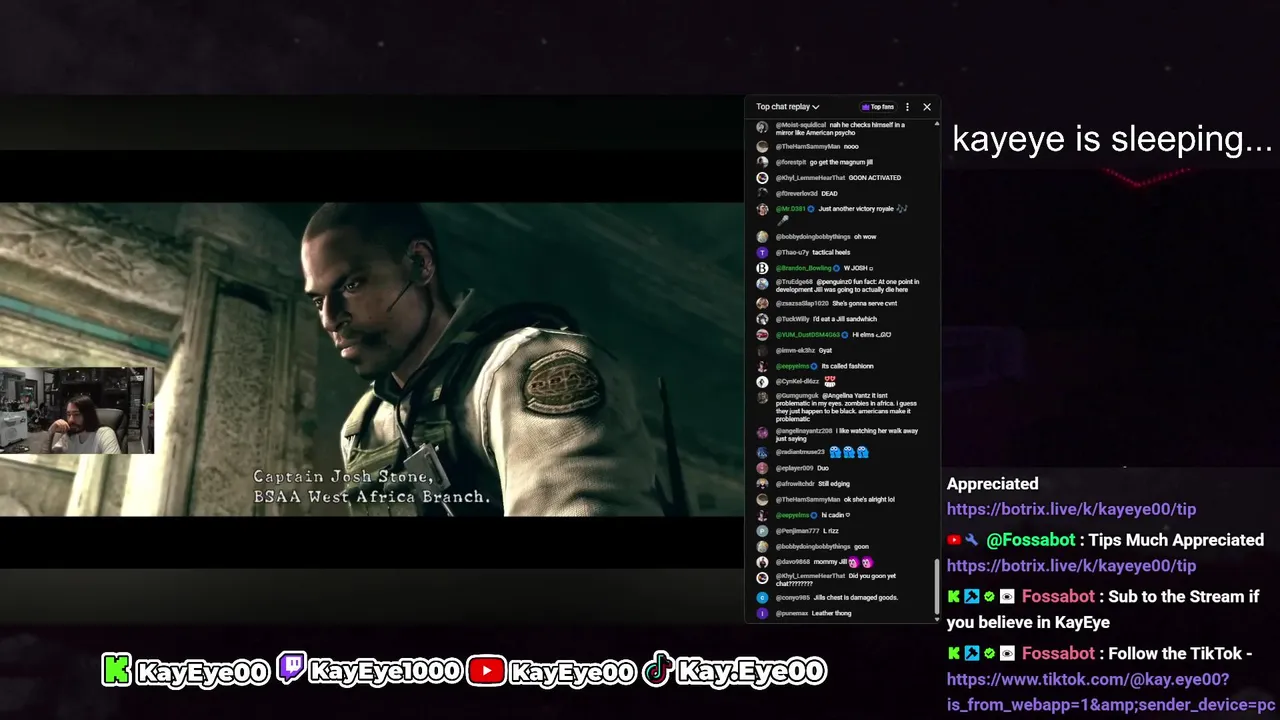Click the Kick logo beside KayEye00
Screen dimensions: 1280x720
[x=117, y=670]
